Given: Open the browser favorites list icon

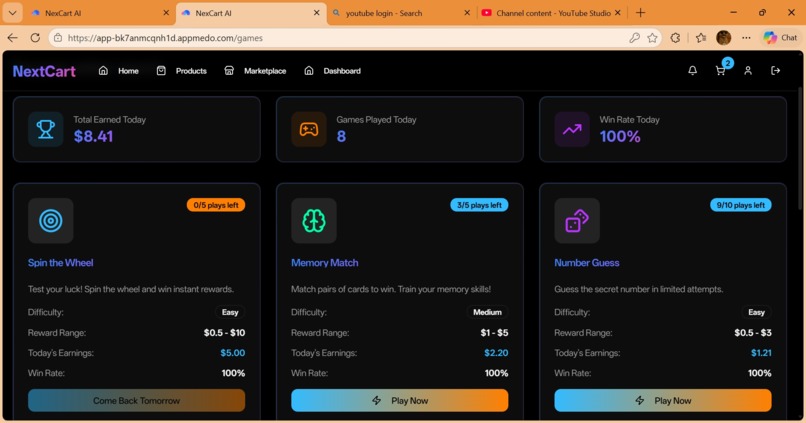Looking at the screenshot, I should click(x=701, y=38).
